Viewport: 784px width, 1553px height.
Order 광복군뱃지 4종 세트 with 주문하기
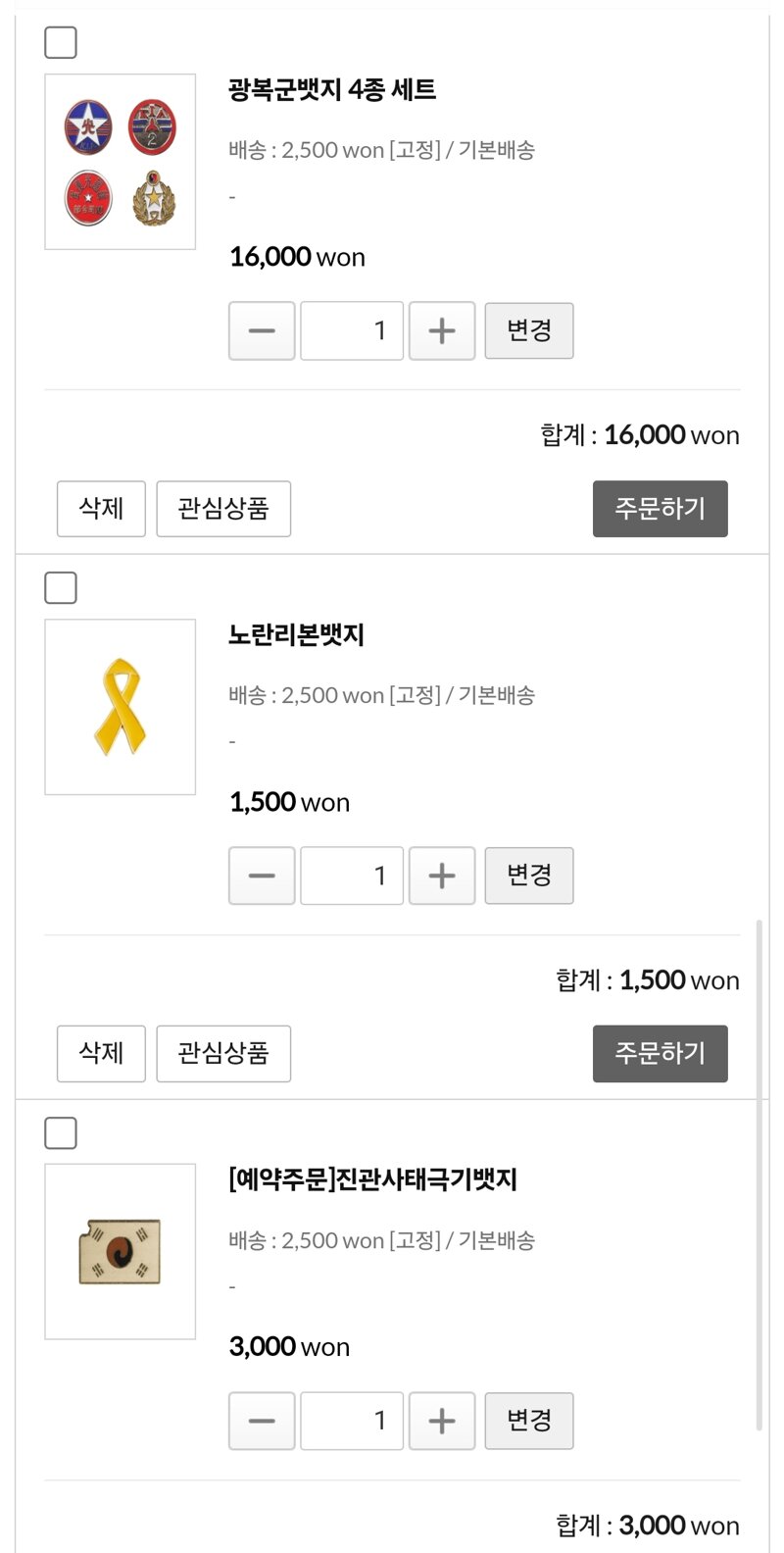[x=660, y=509]
